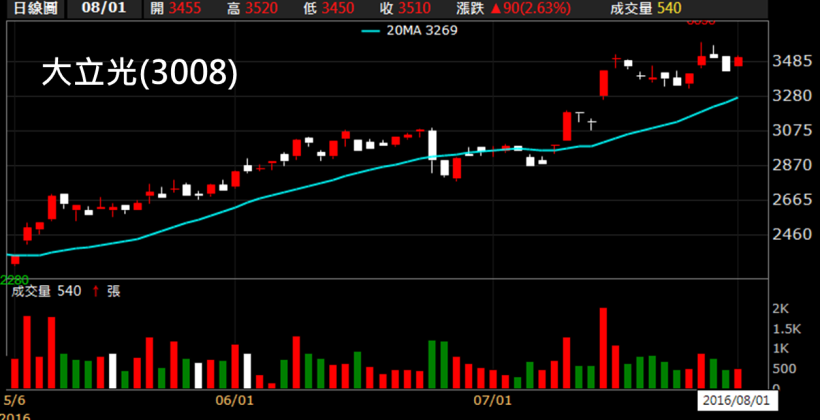Viewport: 820px width, 420px height.
Task: Click the change value ▲90(2.63%)
Action: click(x=530, y=8)
